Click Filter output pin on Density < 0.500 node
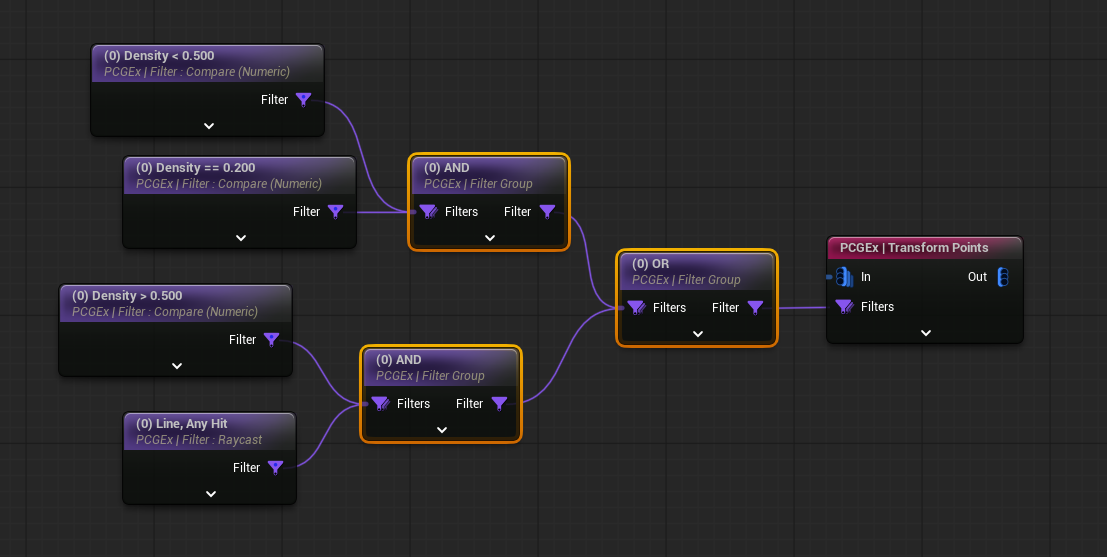Screen dimensions: 1107x557 pyautogui.click(x=304, y=100)
